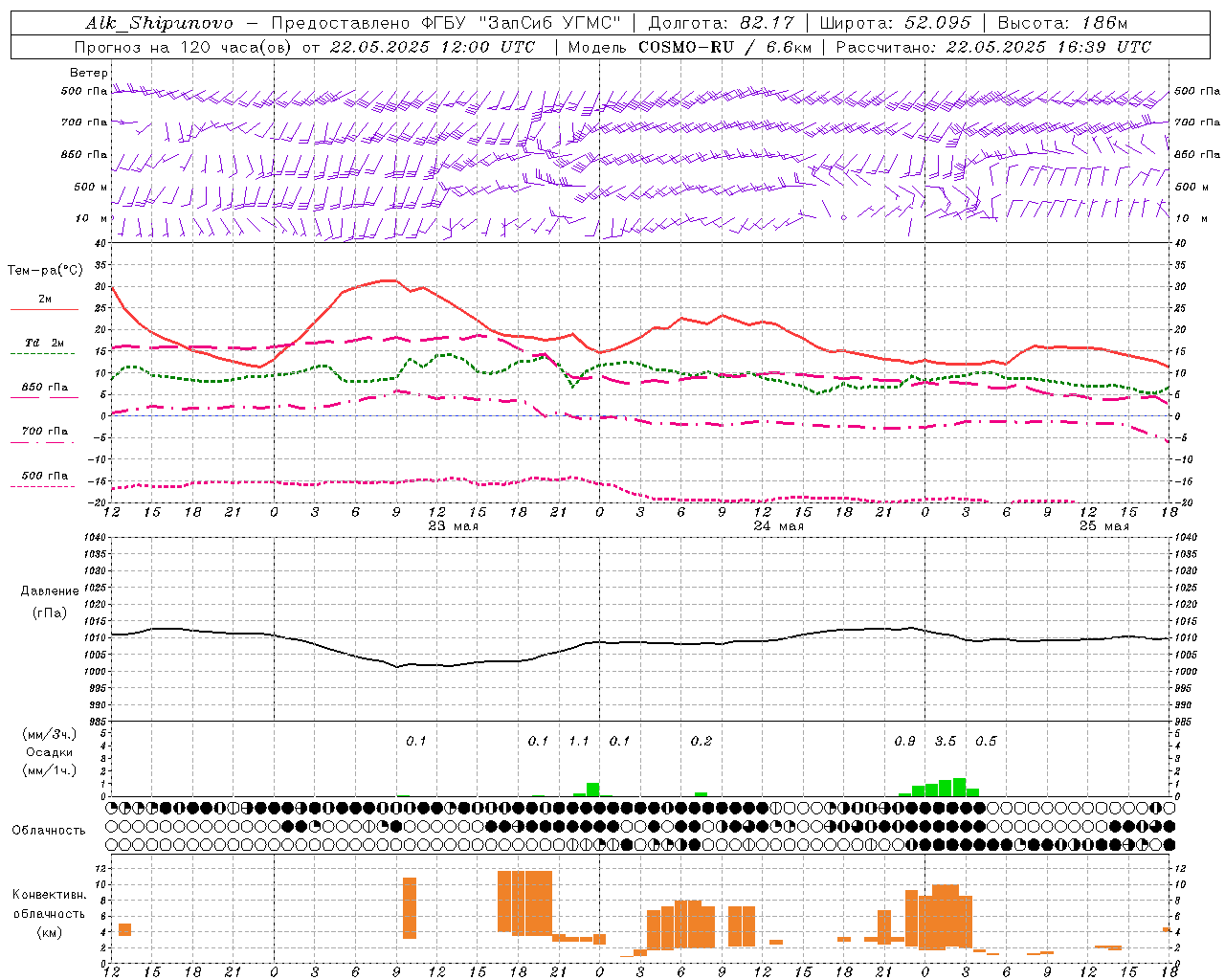Viewport: 1225px width, 980px height.
Task: Click the '(мм/1ч.)' precipitation unit label
Action: coord(50,770)
